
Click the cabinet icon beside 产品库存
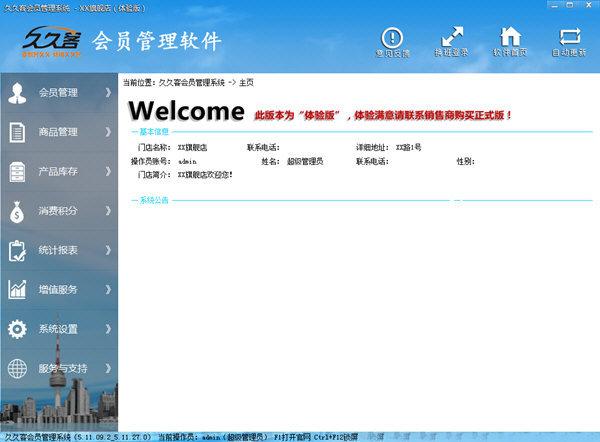click(x=17, y=172)
